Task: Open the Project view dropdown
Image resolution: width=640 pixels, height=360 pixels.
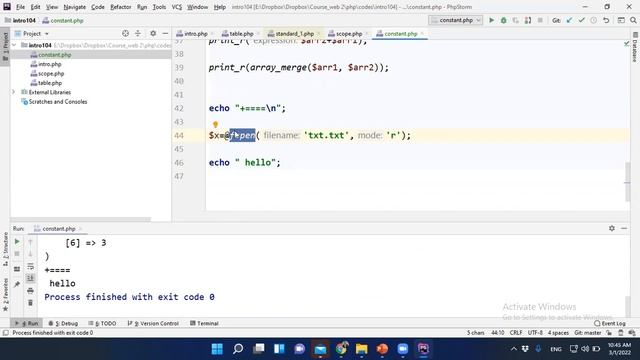Action: 32,33
